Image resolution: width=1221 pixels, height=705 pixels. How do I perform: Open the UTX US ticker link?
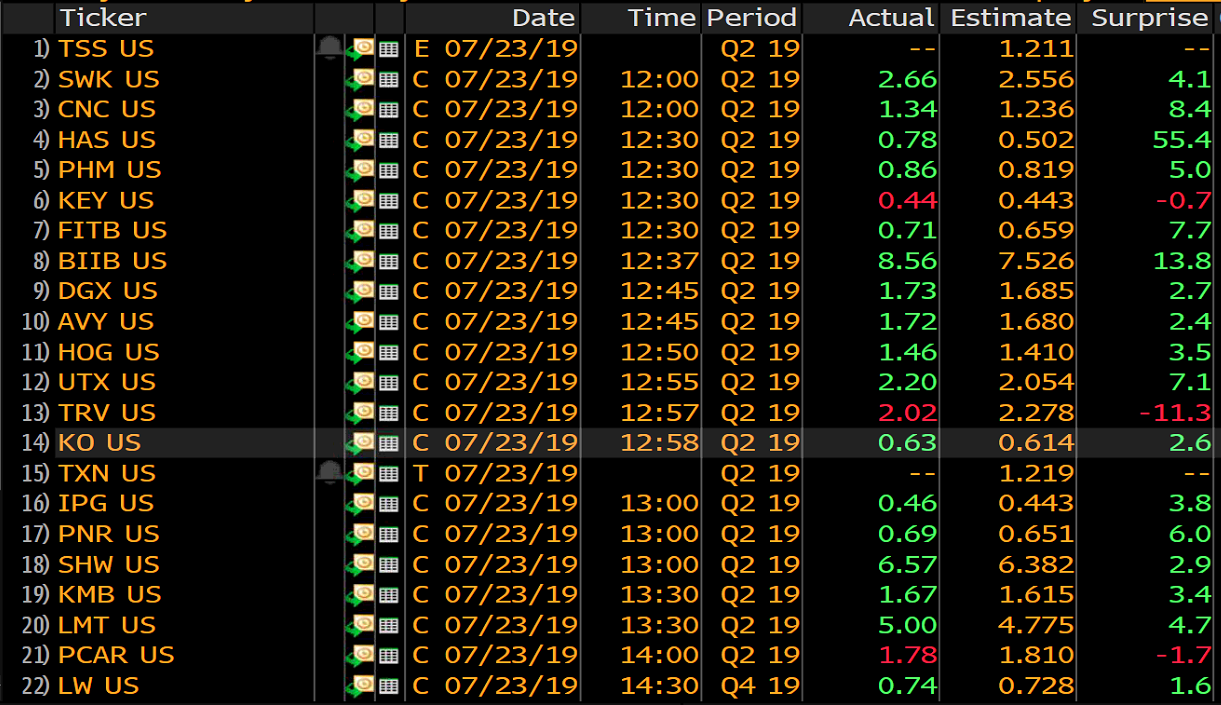pos(106,382)
